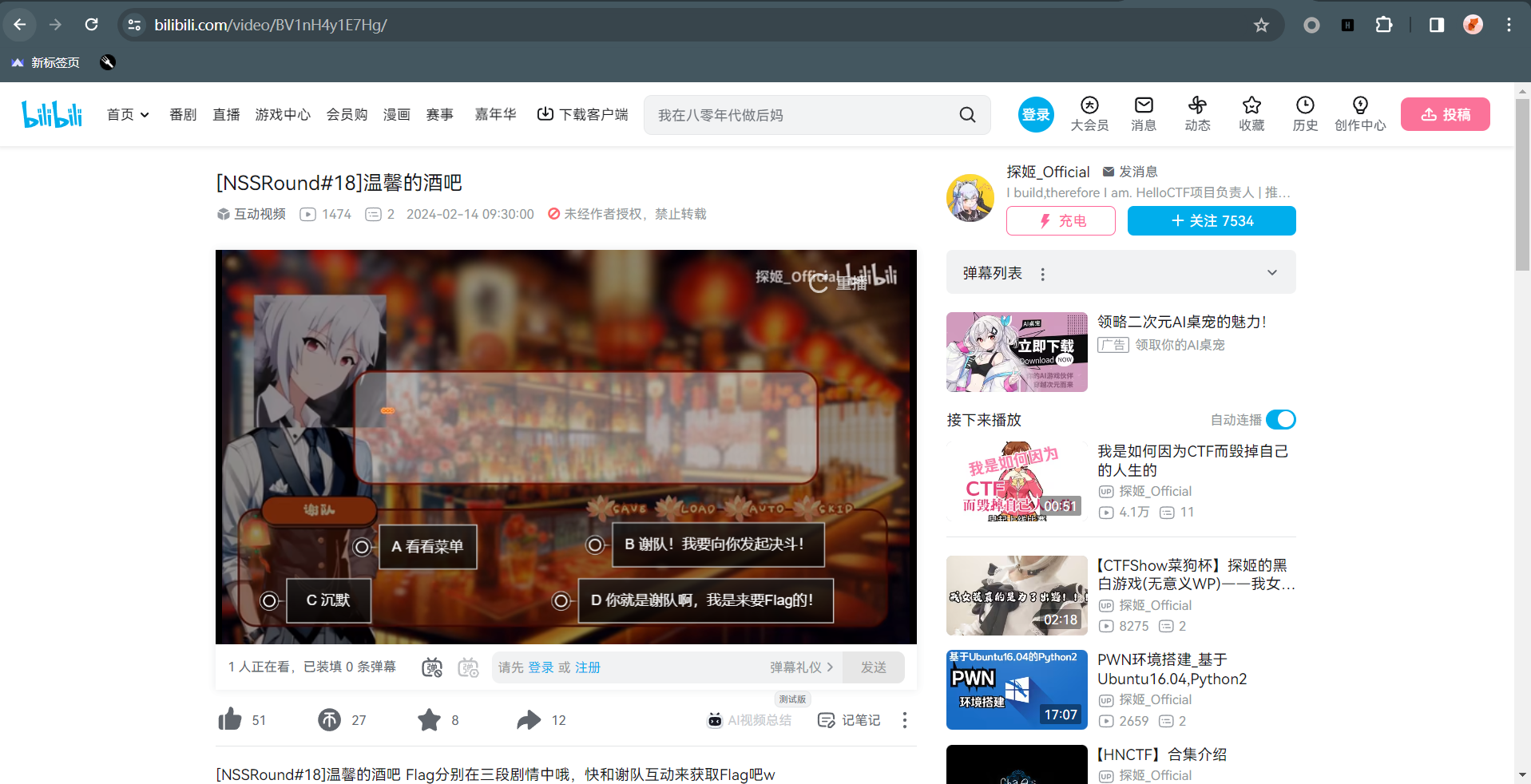Click 新标签页 bookmark
The height and width of the screenshot is (784, 1531).
[x=46, y=62]
